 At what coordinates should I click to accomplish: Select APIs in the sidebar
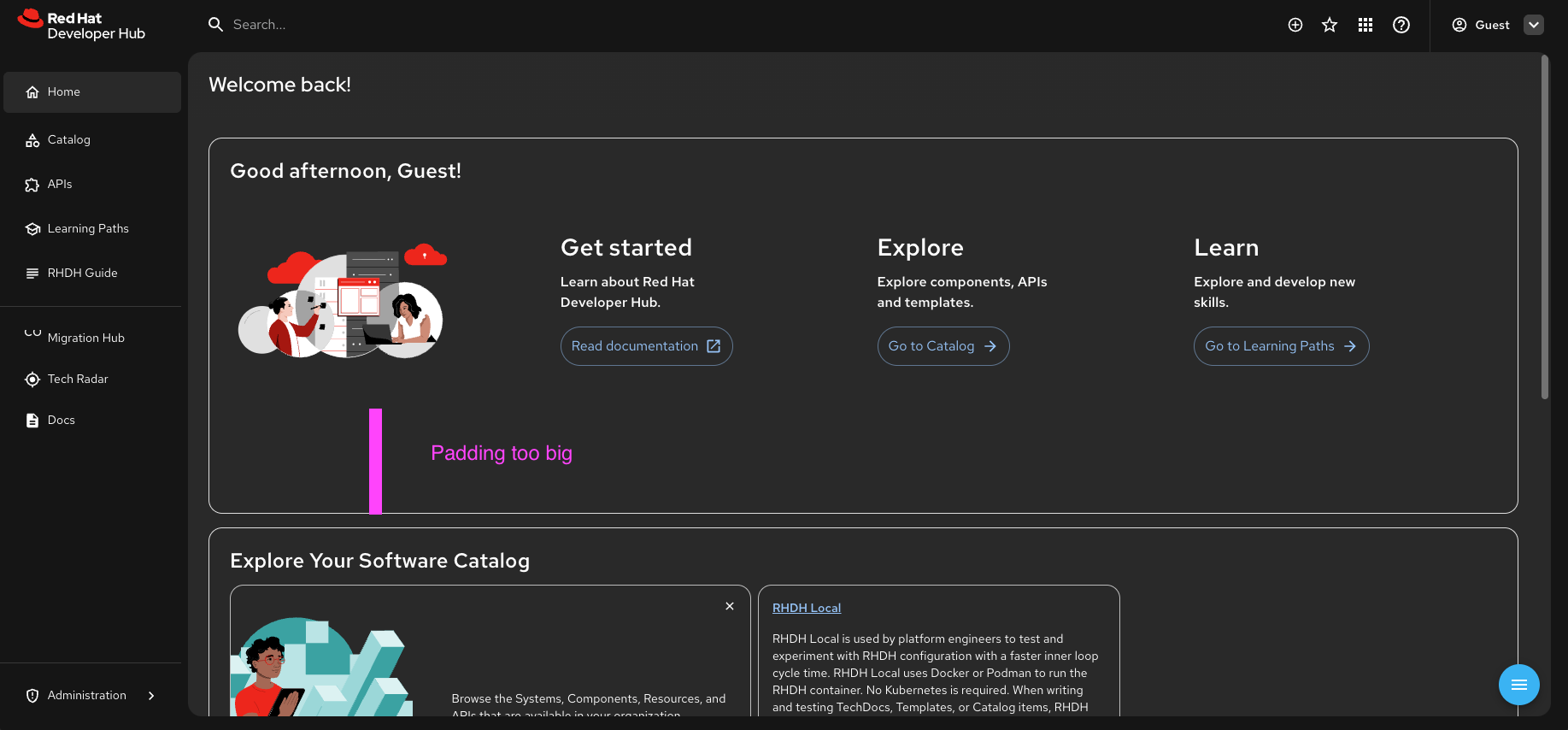(60, 185)
